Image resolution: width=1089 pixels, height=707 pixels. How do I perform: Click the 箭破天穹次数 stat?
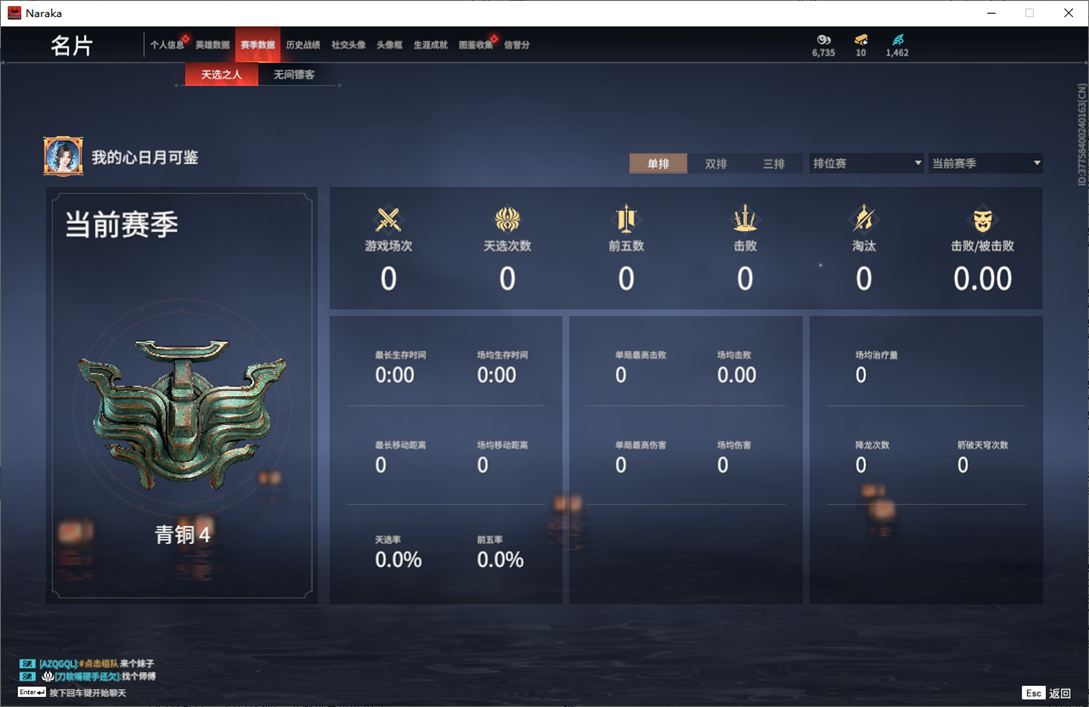(x=982, y=457)
